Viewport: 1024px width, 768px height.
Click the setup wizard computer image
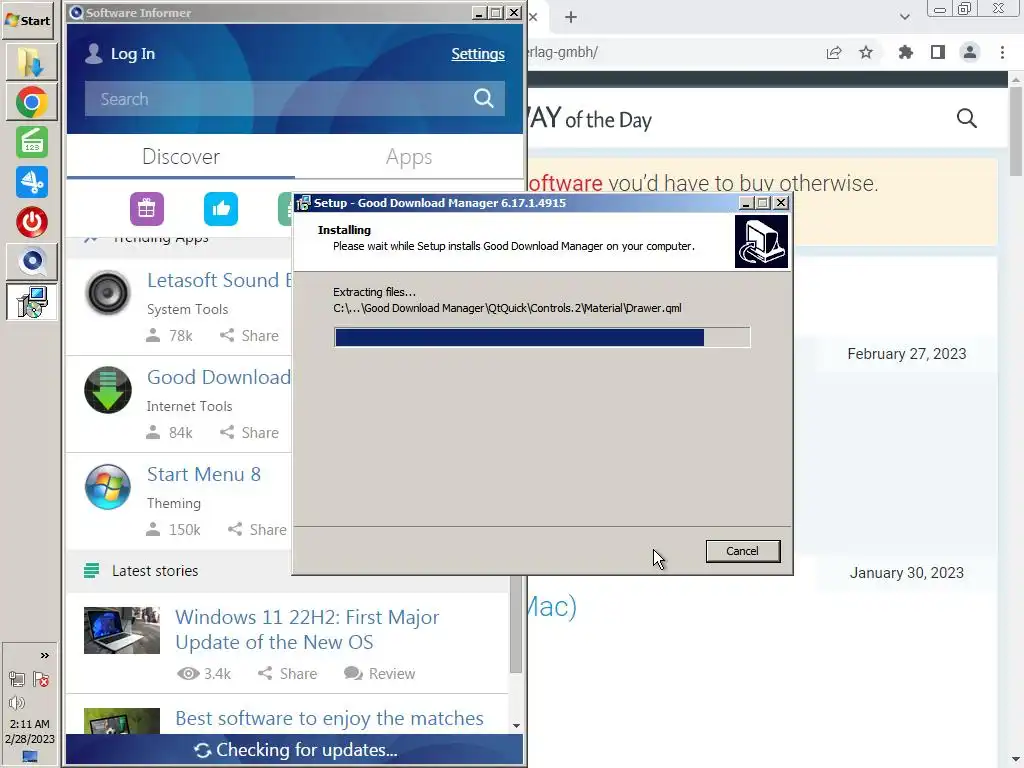coord(761,242)
